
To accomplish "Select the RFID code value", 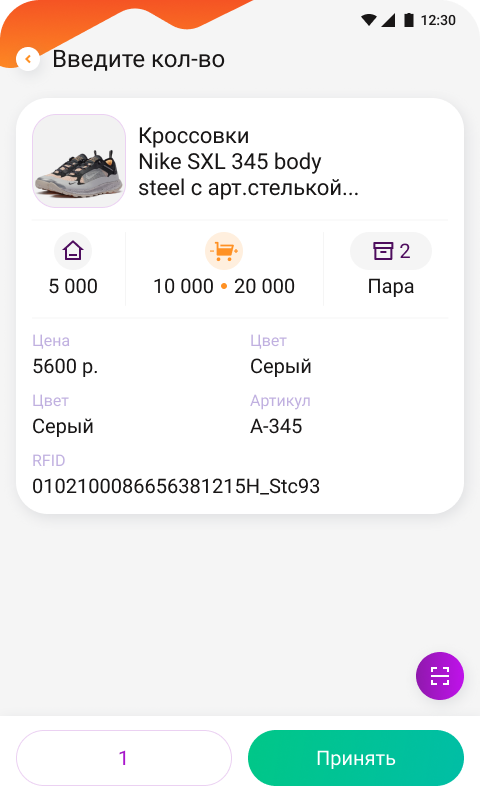I will click(176, 486).
